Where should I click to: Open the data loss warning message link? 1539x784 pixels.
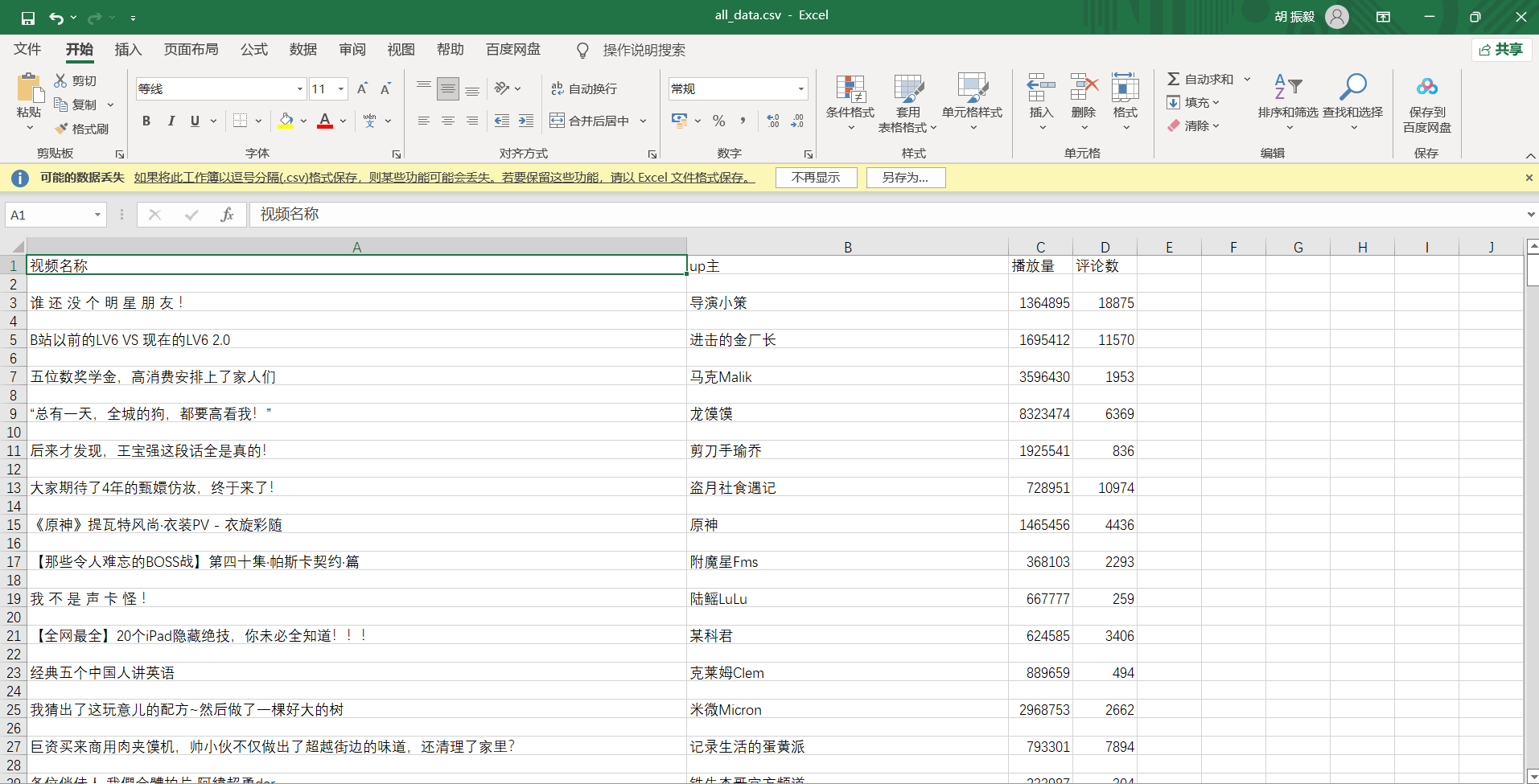pyautogui.click(x=445, y=178)
